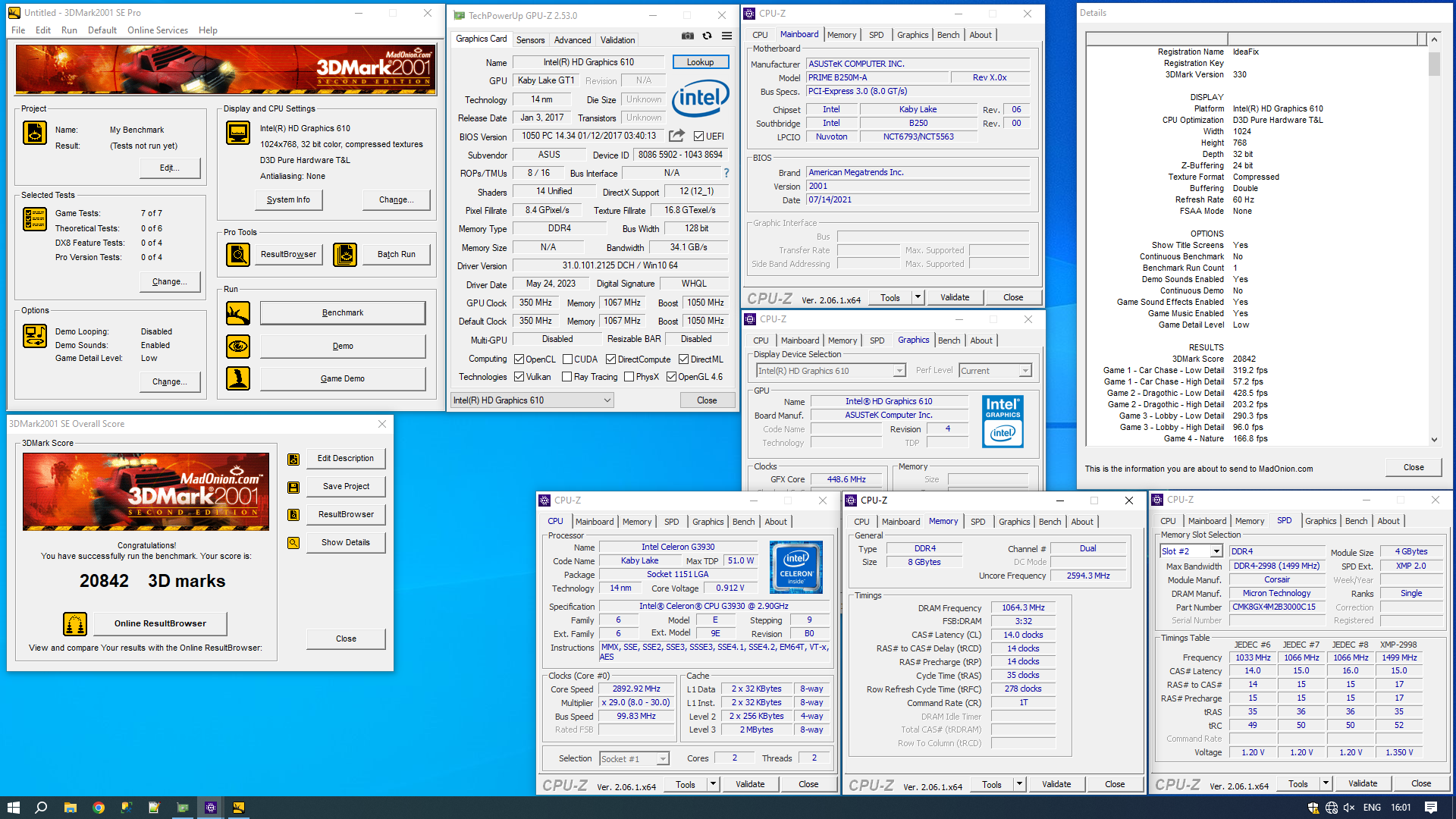Click the Celeron inside logo in CPU-Z
The image size is (1456, 819).
795,566
